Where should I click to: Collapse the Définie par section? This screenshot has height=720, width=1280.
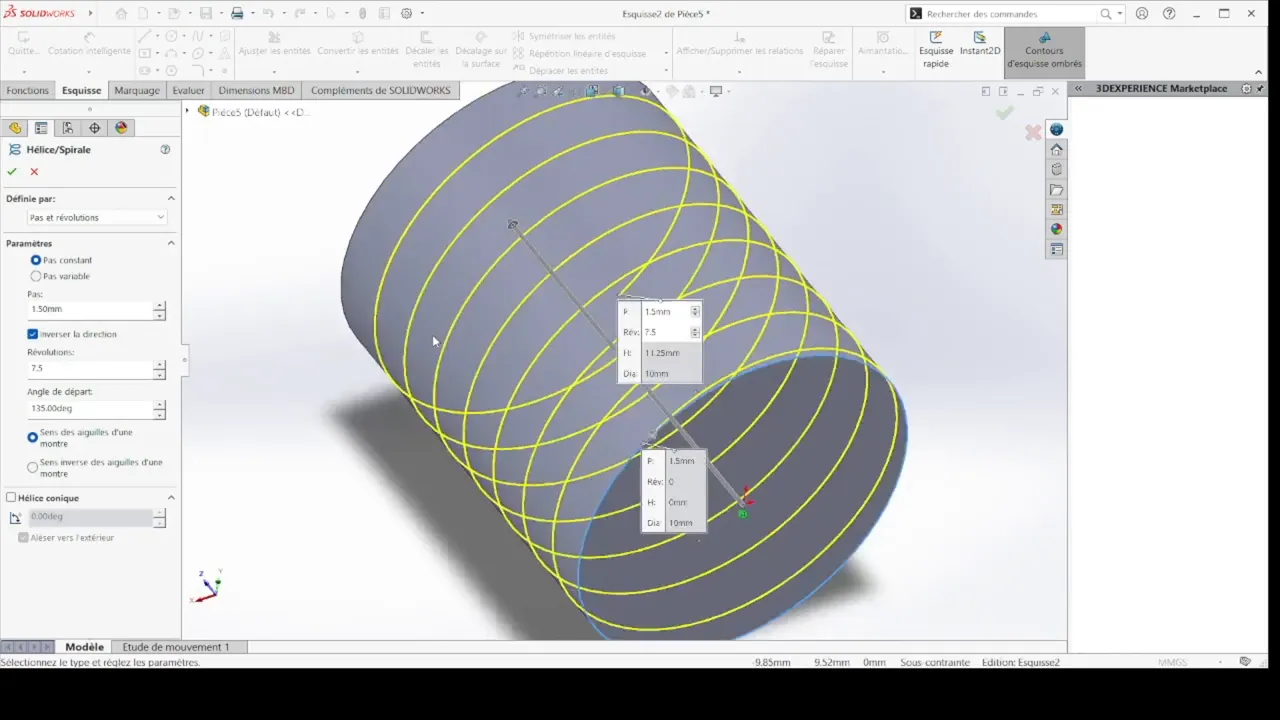(171, 198)
